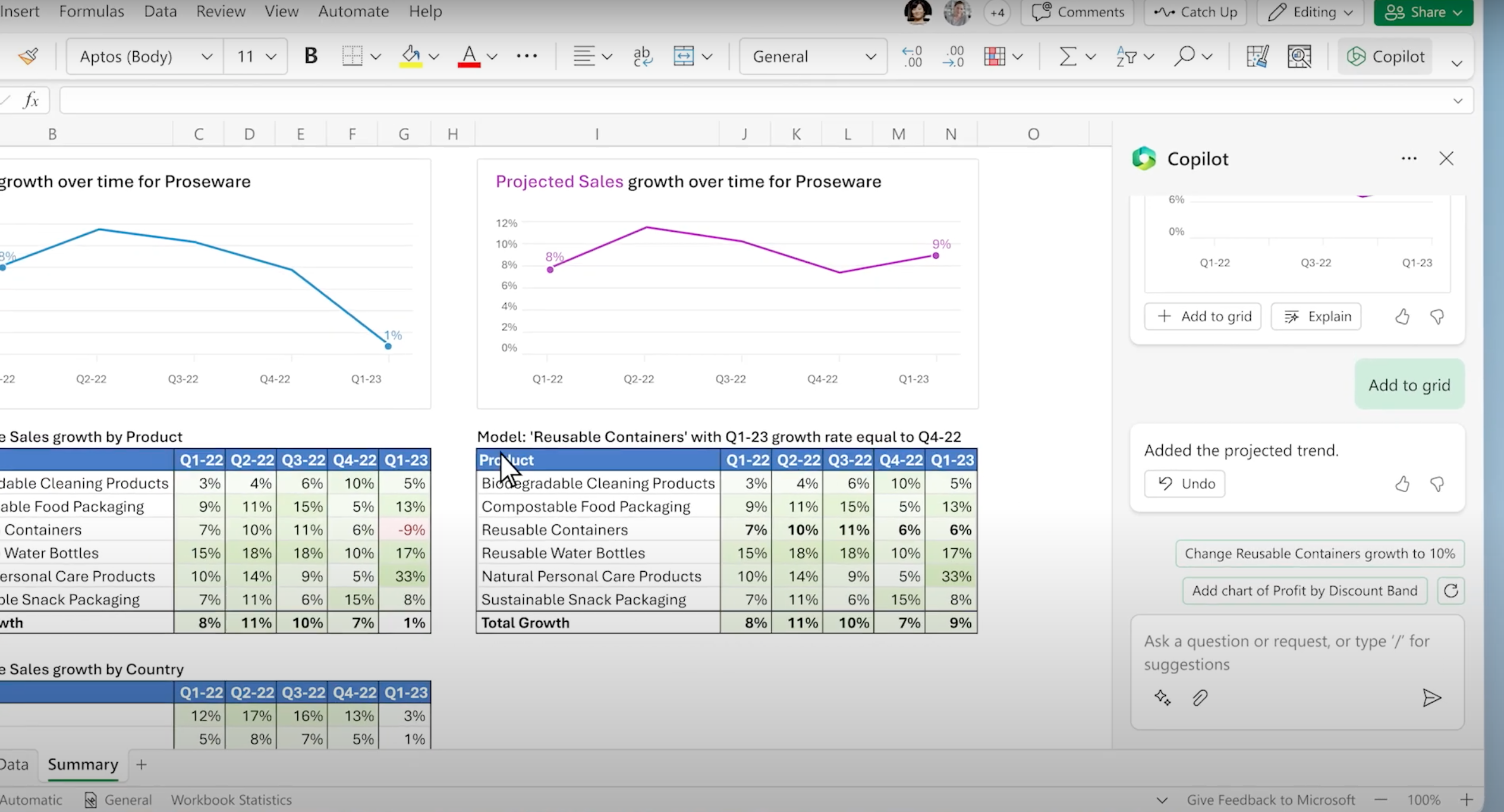Click the Find magnifier icon
This screenshot has height=812, width=1504.
(x=1185, y=56)
